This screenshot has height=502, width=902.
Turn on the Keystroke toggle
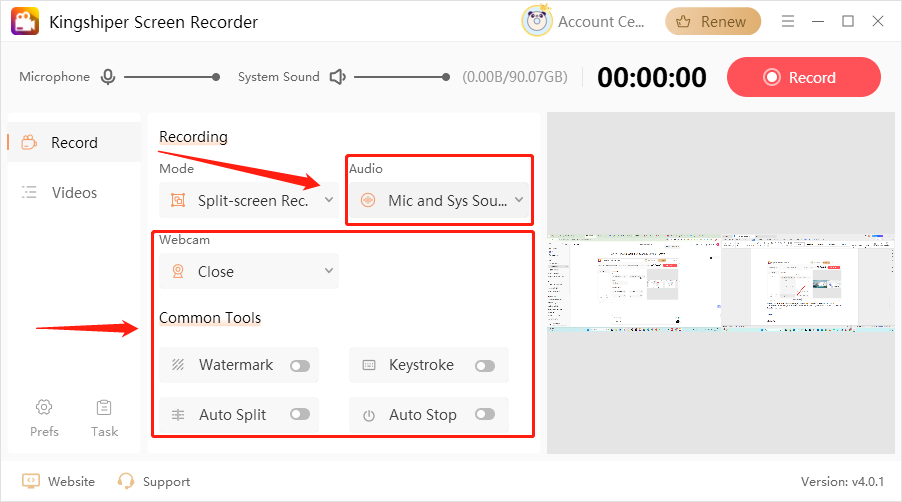coord(485,366)
